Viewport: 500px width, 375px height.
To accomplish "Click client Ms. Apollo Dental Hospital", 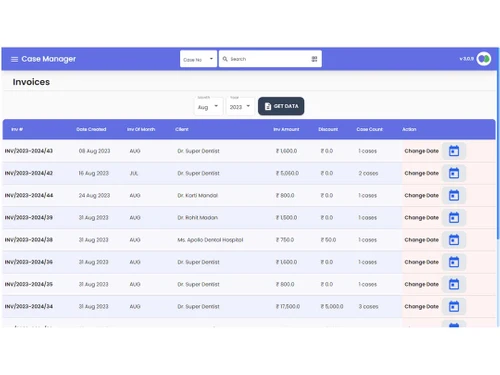I will coord(210,240).
